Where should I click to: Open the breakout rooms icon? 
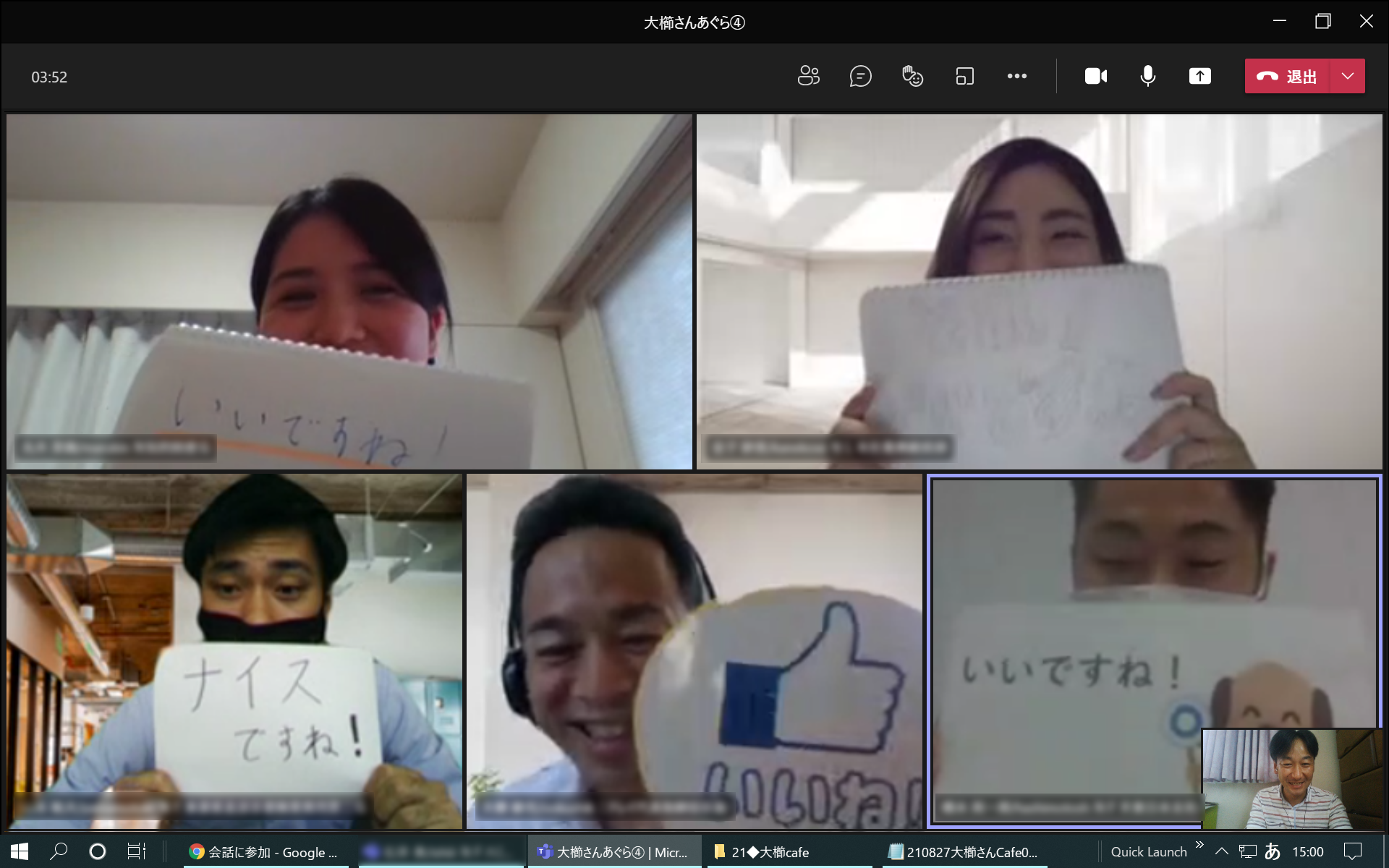964,76
